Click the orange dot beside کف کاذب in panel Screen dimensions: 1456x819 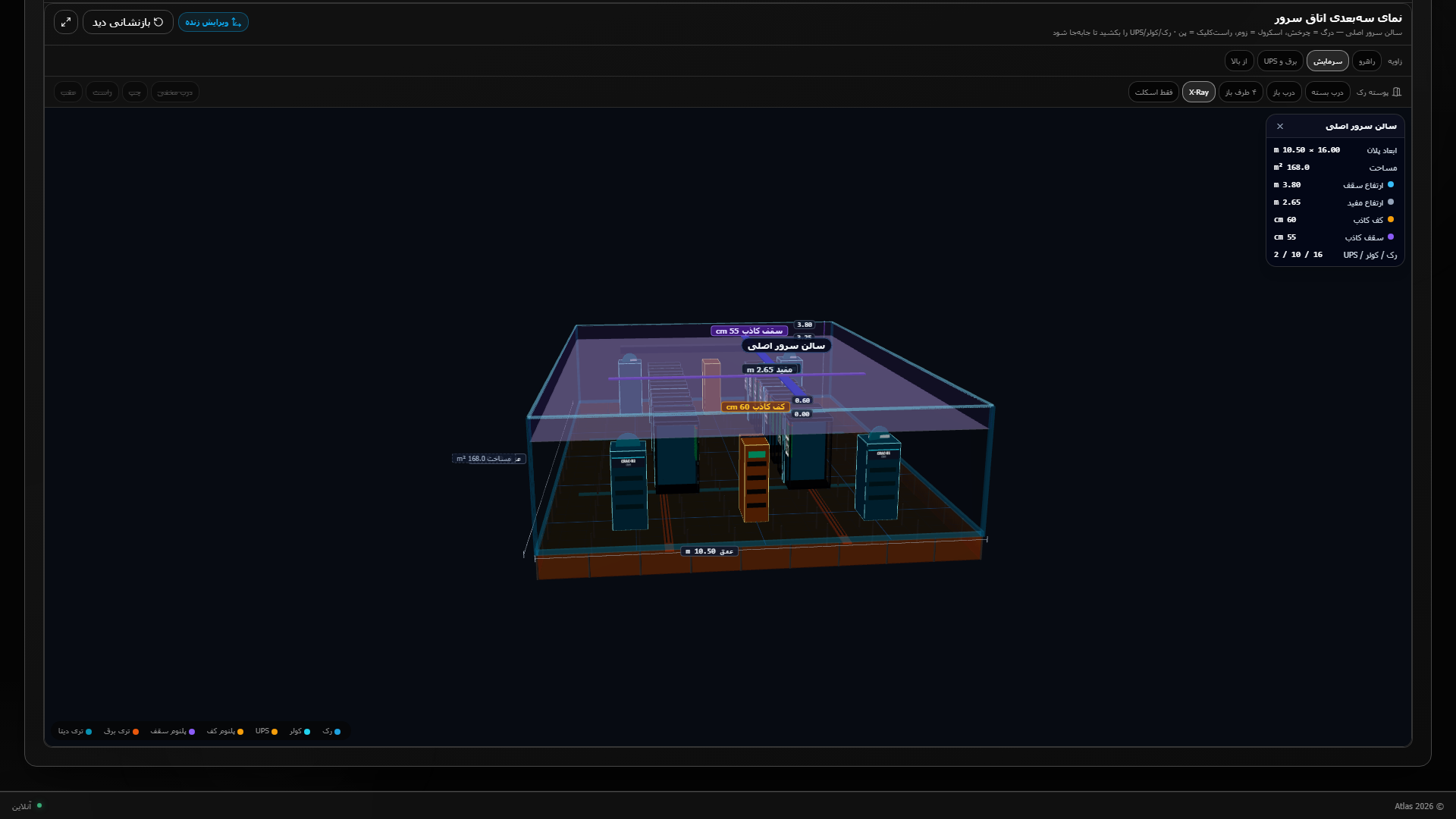[x=1390, y=220]
